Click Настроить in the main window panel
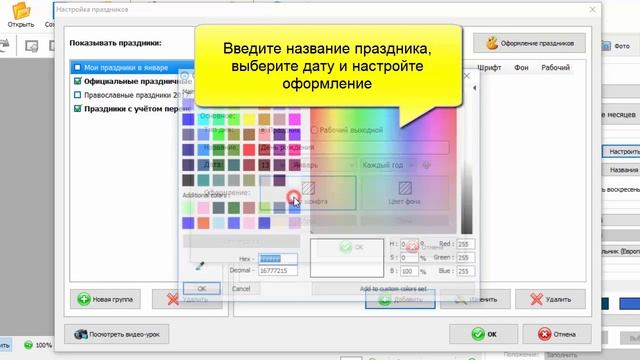This screenshot has width=640, height=360. 622,151
